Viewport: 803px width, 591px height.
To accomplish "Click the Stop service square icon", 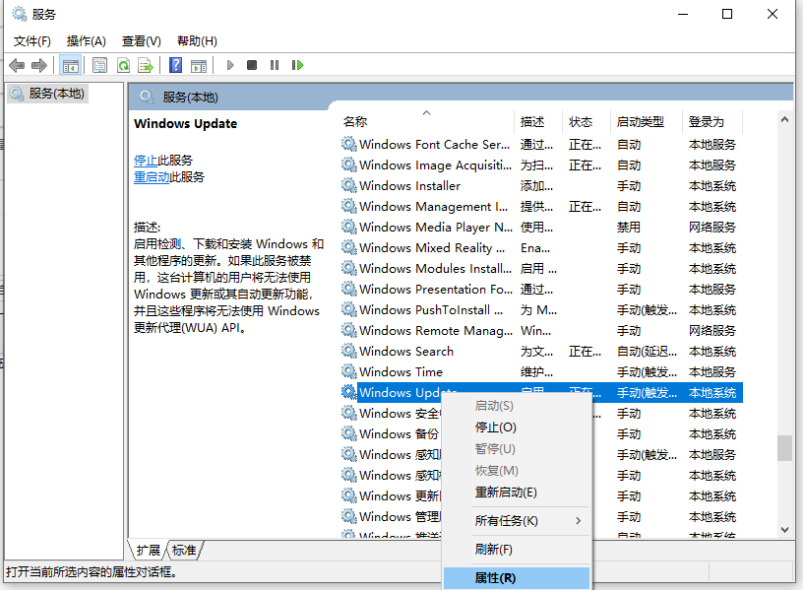I will pos(252,65).
